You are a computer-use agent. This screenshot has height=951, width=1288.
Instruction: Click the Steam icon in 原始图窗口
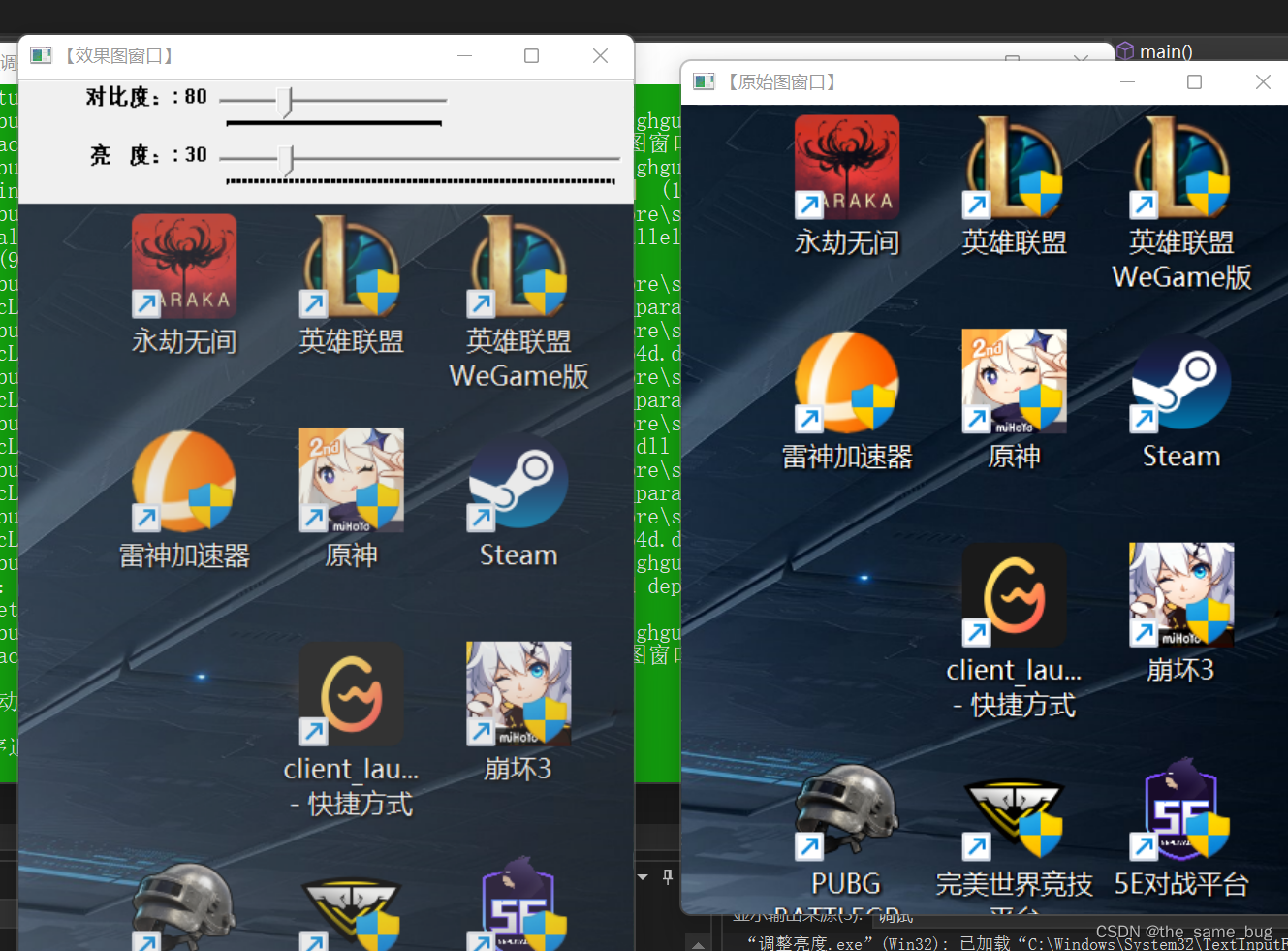pyautogui.click(x=1181, y=382)
